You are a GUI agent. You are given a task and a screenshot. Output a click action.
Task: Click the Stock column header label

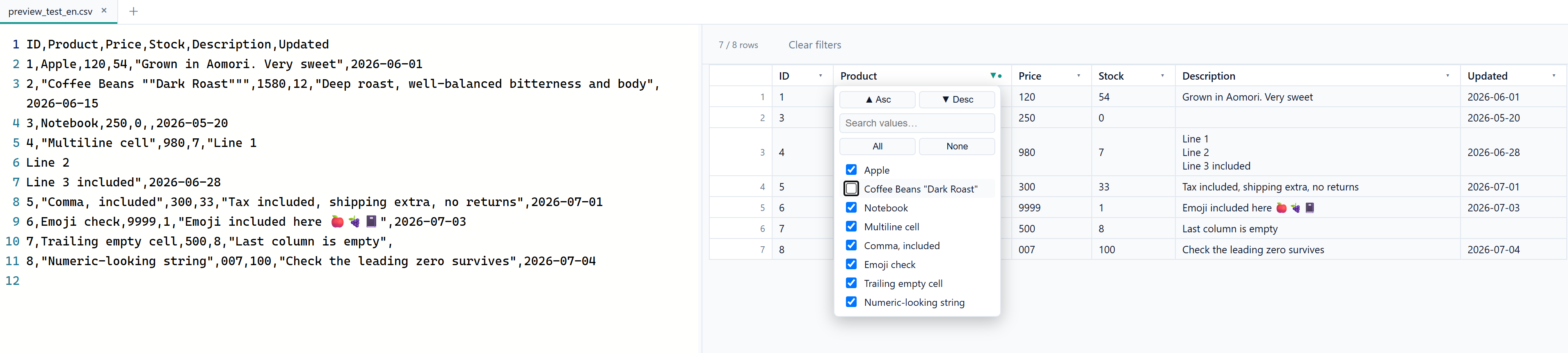pos(1111,76)
